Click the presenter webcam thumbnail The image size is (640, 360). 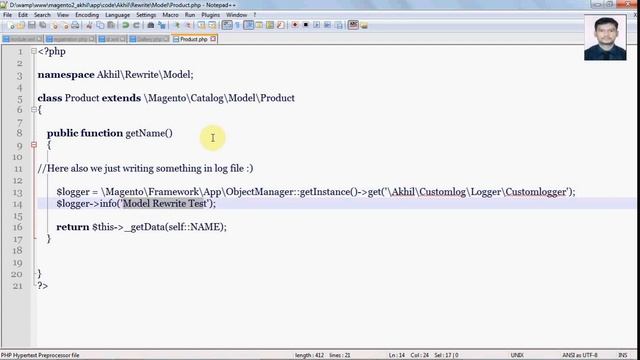point(605,38)
